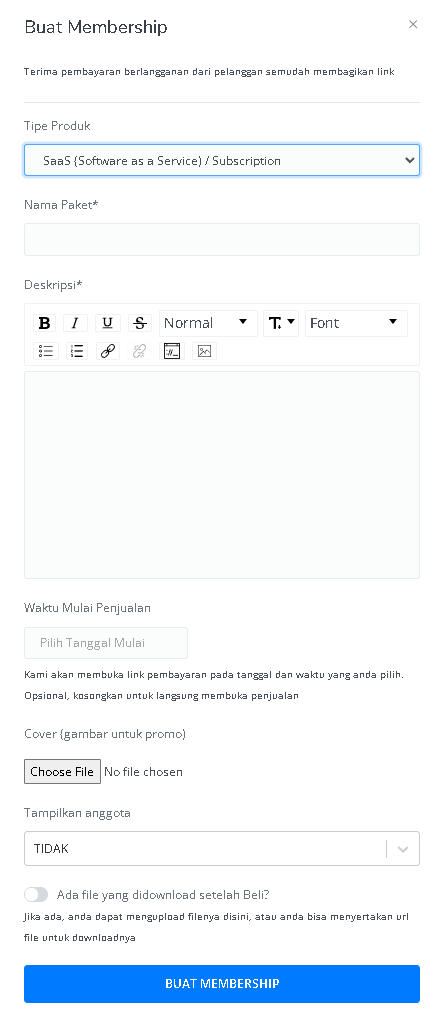Toggle strikethrough formatting in description editor
The image size is (443, 1014).
tap(139, 323)
